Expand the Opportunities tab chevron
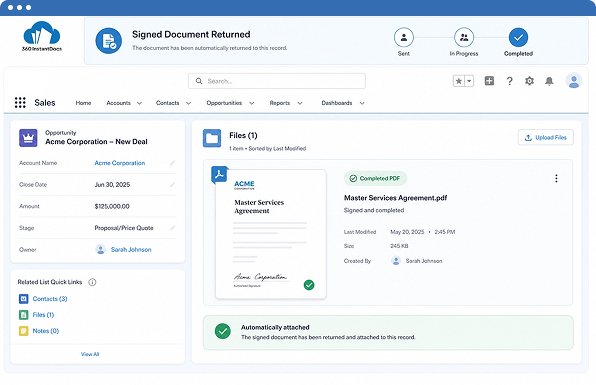 click(251, 103)
